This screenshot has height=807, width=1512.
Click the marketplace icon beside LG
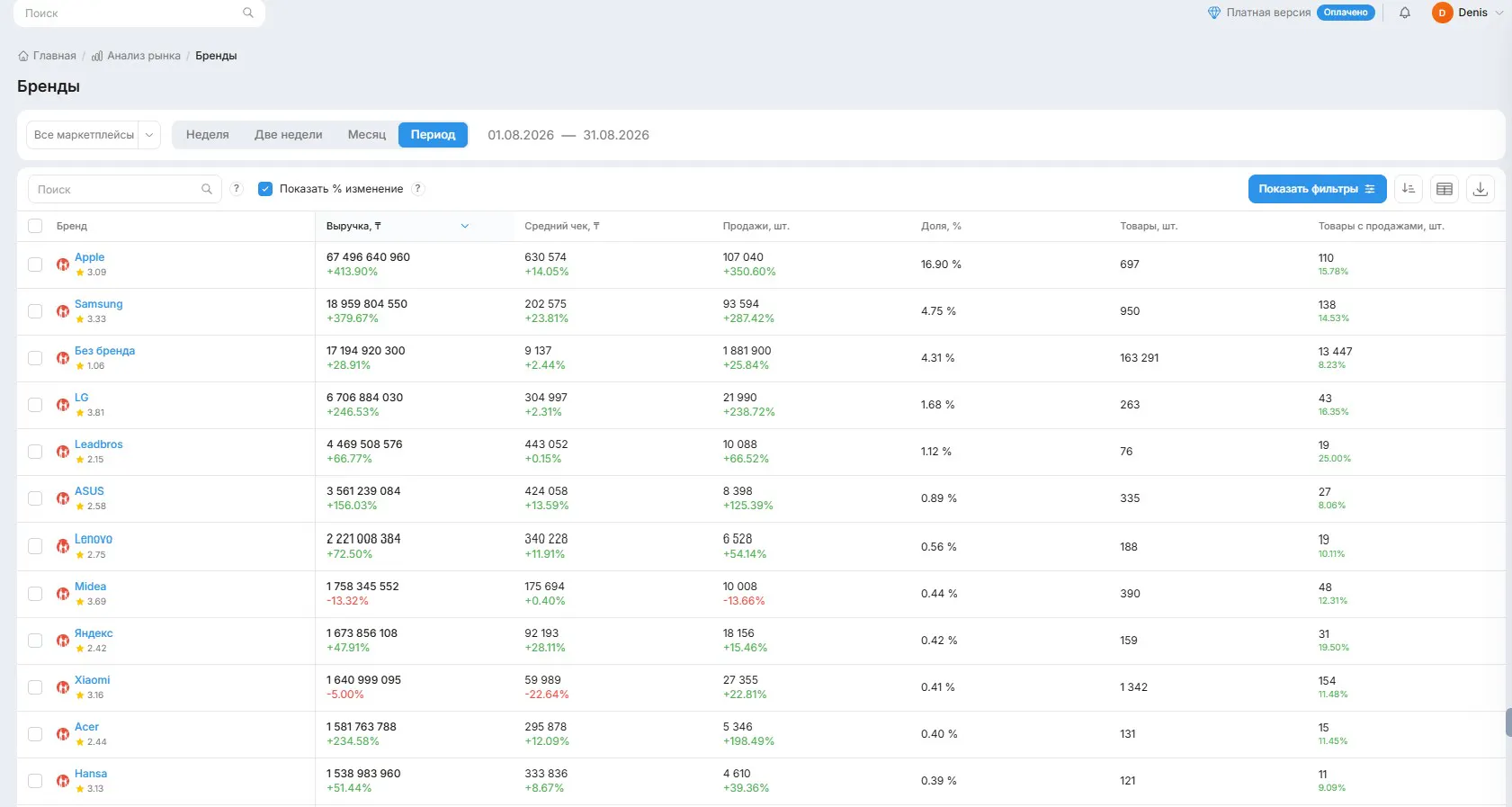click(x=63, y=405)
